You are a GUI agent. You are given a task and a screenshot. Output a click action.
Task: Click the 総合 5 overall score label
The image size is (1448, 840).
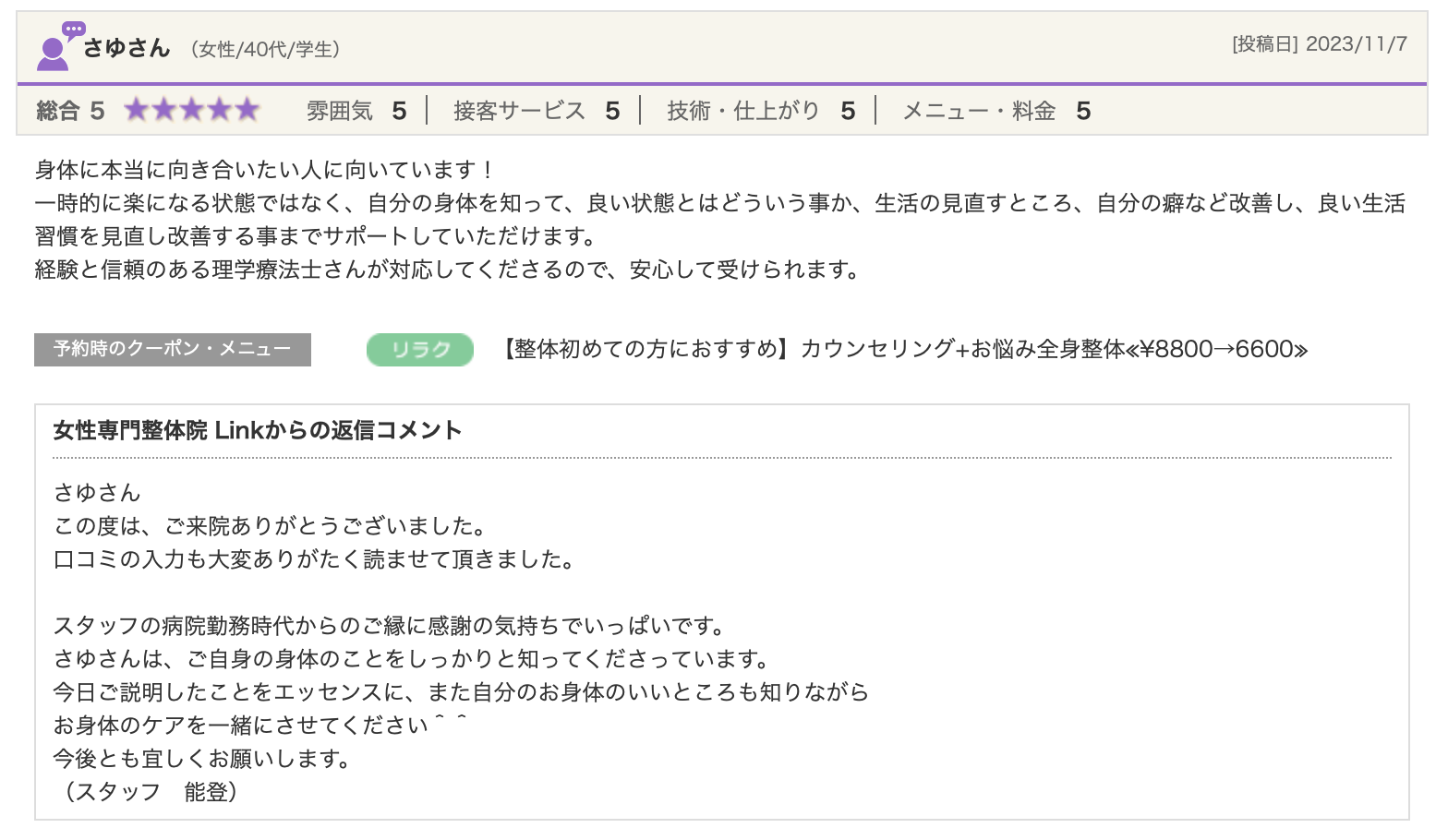coord(70,112)
